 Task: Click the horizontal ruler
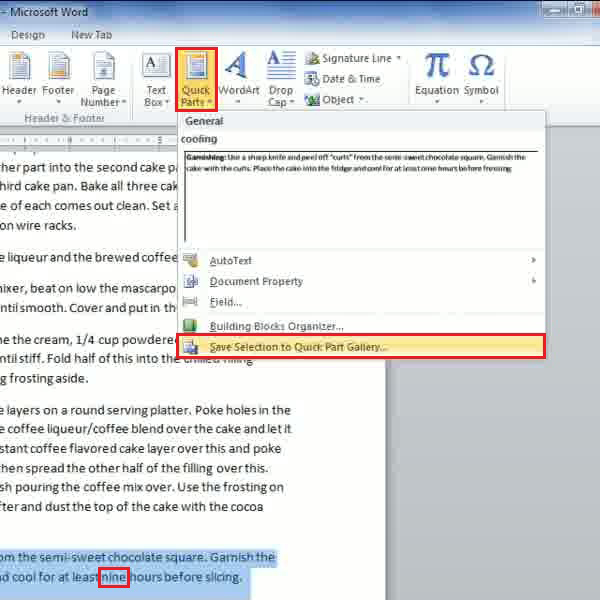coord(88,140)
